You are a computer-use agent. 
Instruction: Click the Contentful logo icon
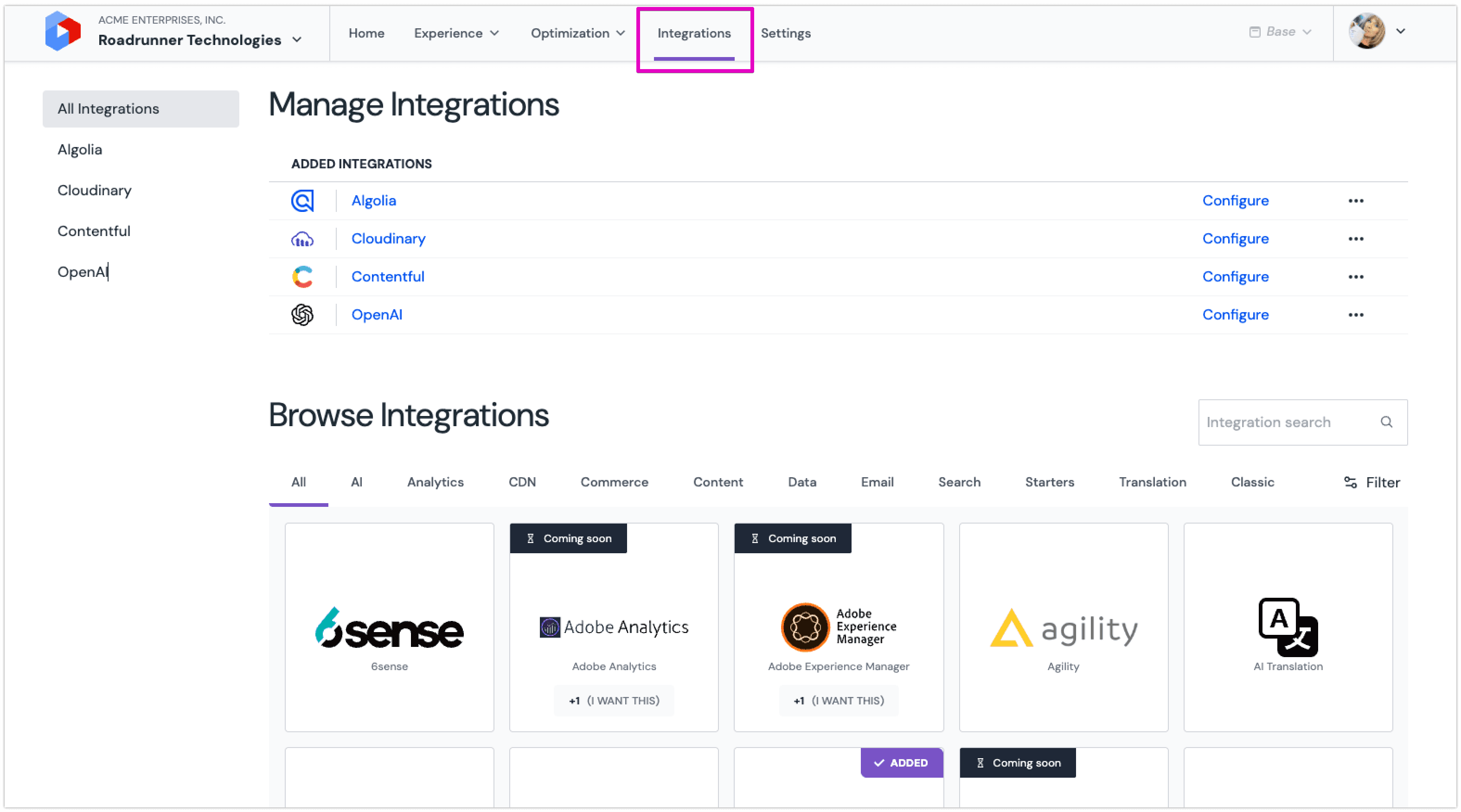pyautogui.click(x=302, y=277)
